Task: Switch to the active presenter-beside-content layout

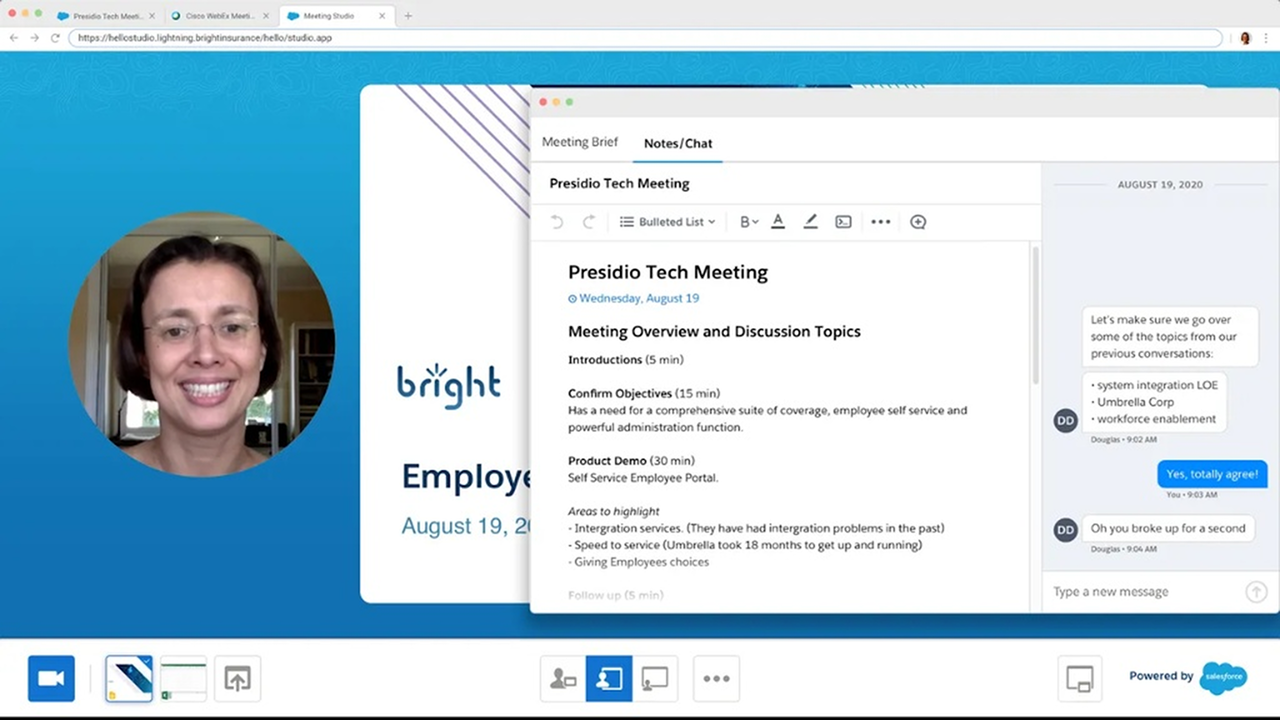Action: [x=609, y=679]
